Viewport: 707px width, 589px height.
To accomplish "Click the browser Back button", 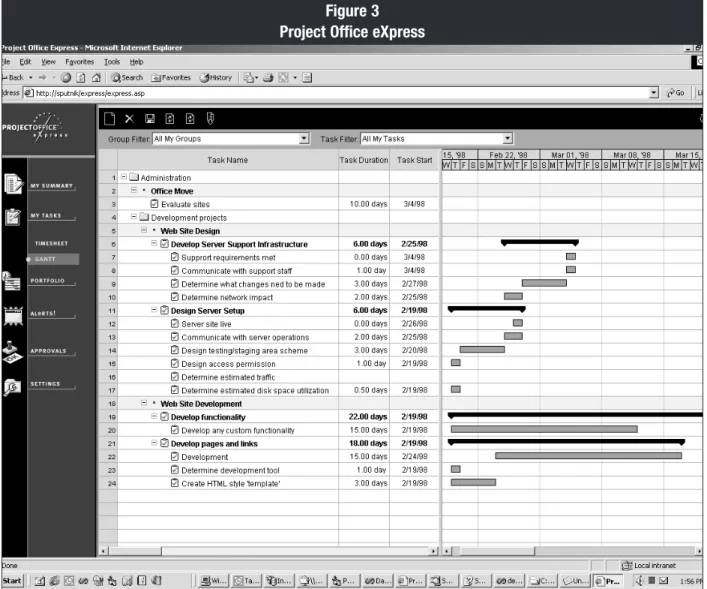I will (14, 78).
